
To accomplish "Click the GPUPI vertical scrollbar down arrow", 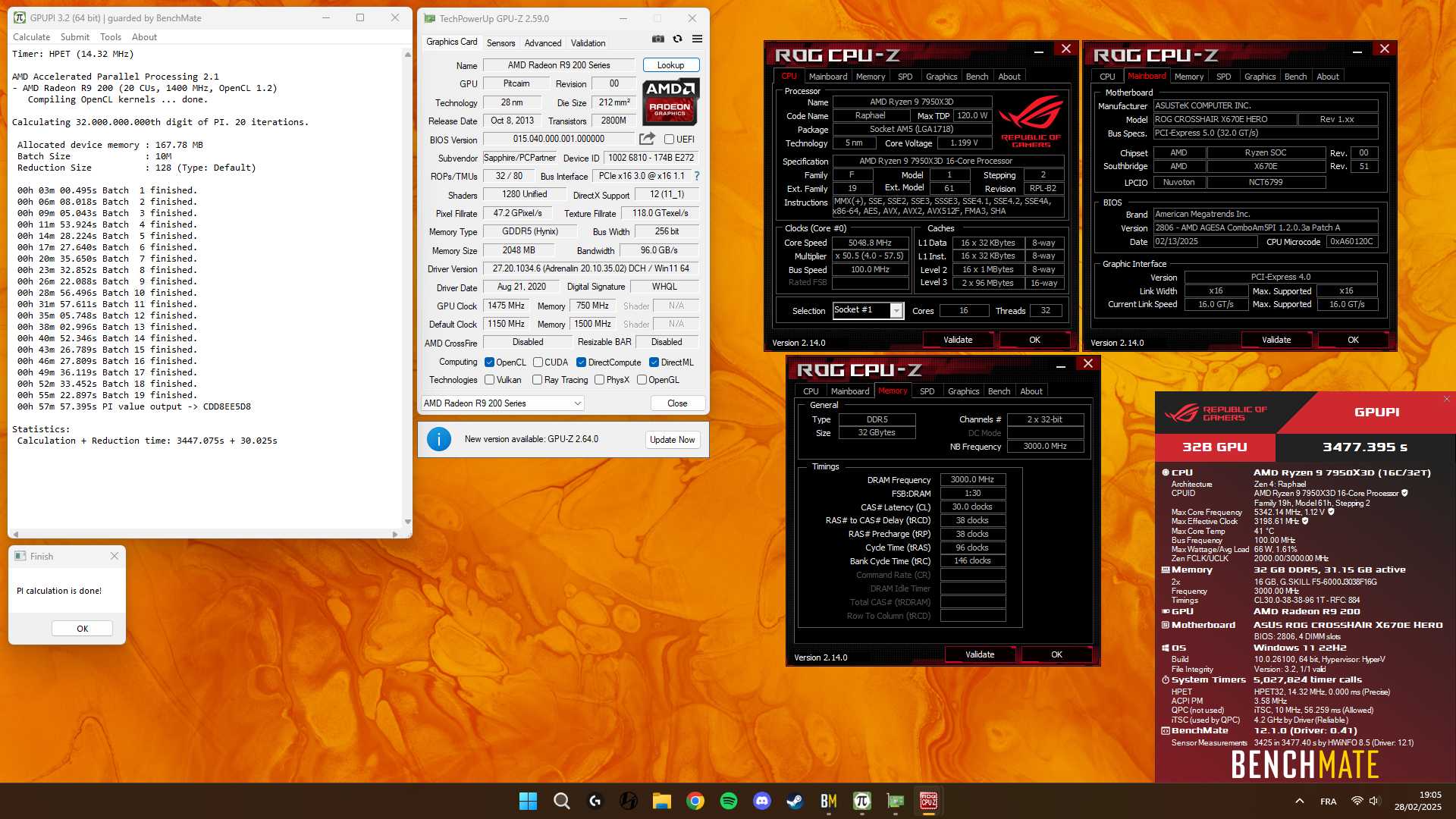I will tap(408, 522).
